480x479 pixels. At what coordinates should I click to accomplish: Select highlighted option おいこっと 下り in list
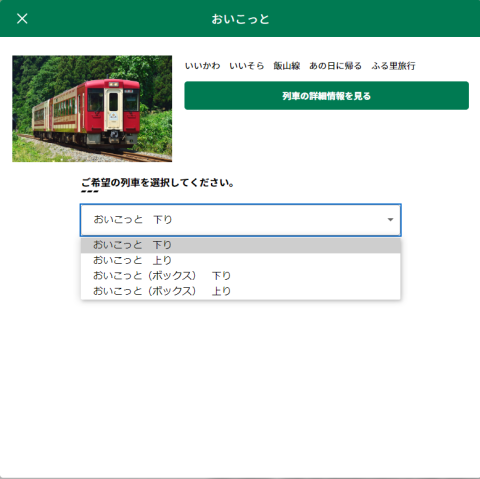(240, 245)
